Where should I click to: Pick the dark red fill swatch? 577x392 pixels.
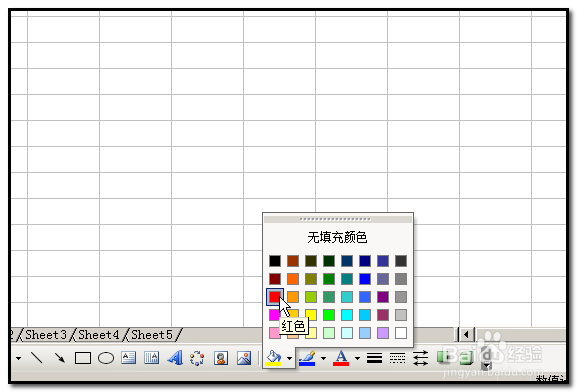click(275, 279)
